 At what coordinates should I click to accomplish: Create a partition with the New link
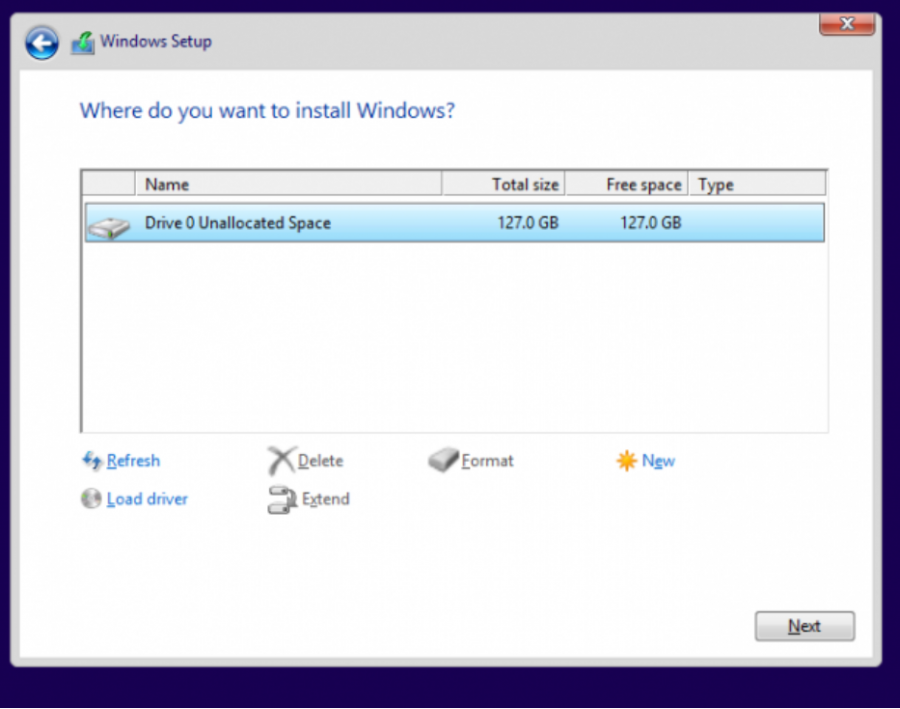tap(658, 460)
